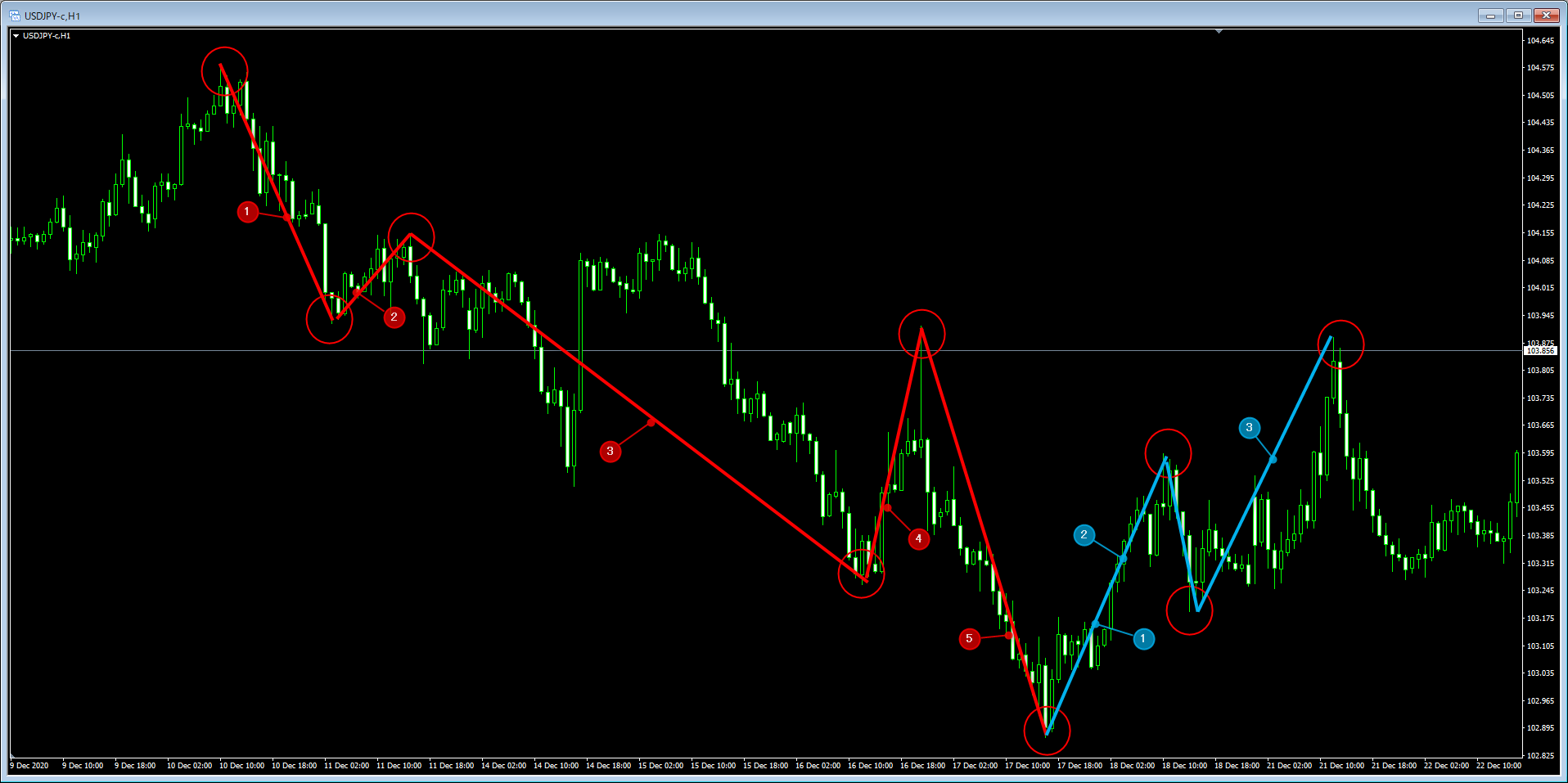Click the 10 Dec 10:00 time axis label

pyautogui.click(x=241, y=766)
